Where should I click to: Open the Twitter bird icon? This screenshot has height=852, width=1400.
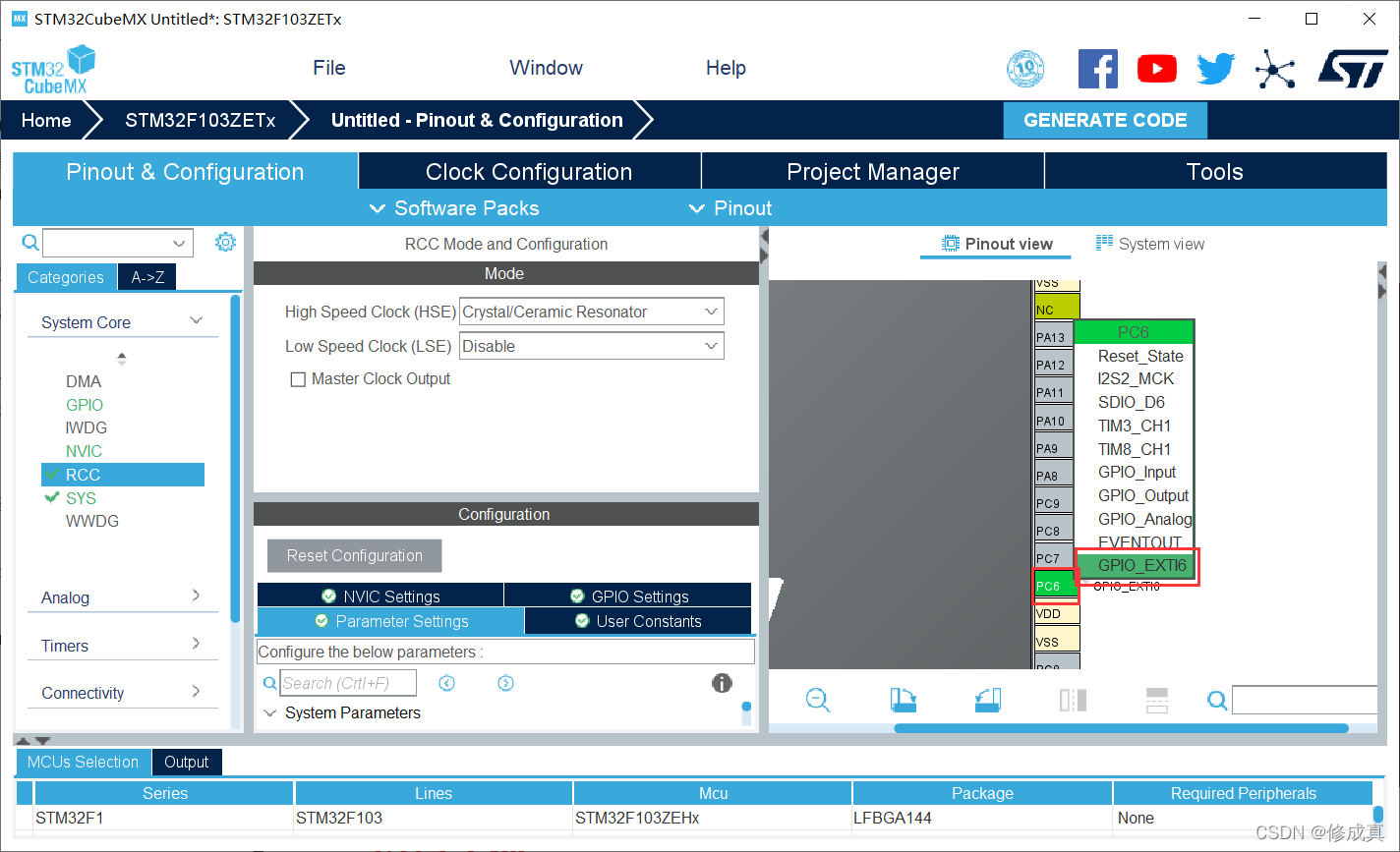click(x=1215, y=69)
